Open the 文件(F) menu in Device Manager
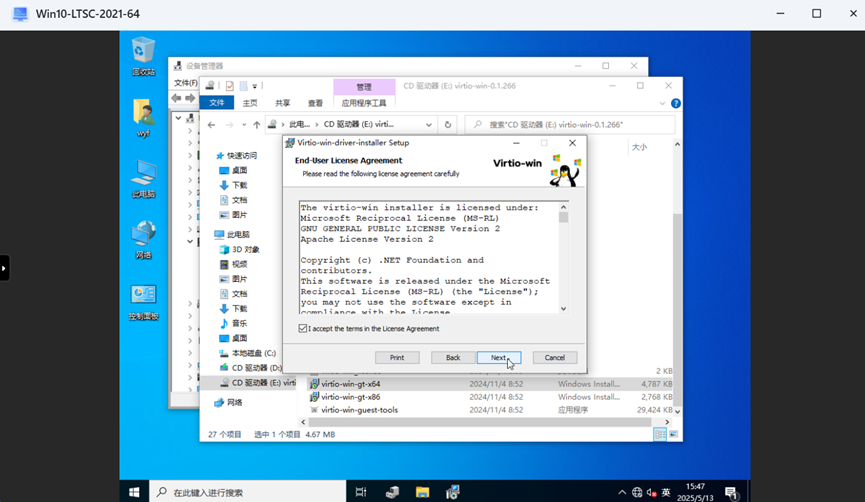The image size is (865, 502). click(186, 83)
